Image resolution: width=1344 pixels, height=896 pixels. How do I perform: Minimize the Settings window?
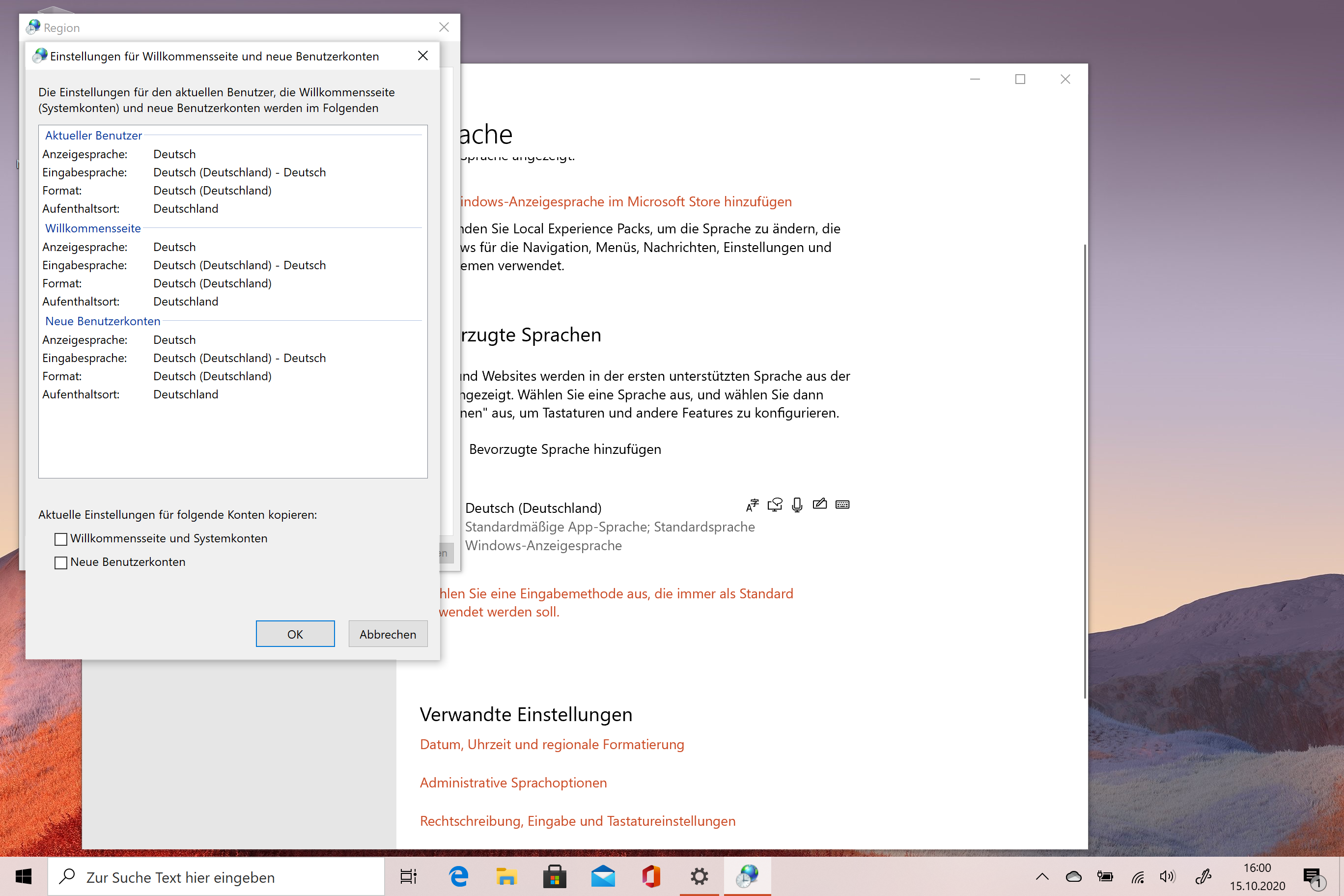click(x=976, y=79)
